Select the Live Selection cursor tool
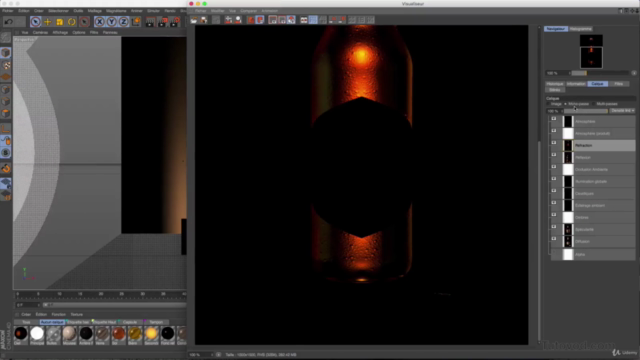640x360 pixels. tap(36, 21)
